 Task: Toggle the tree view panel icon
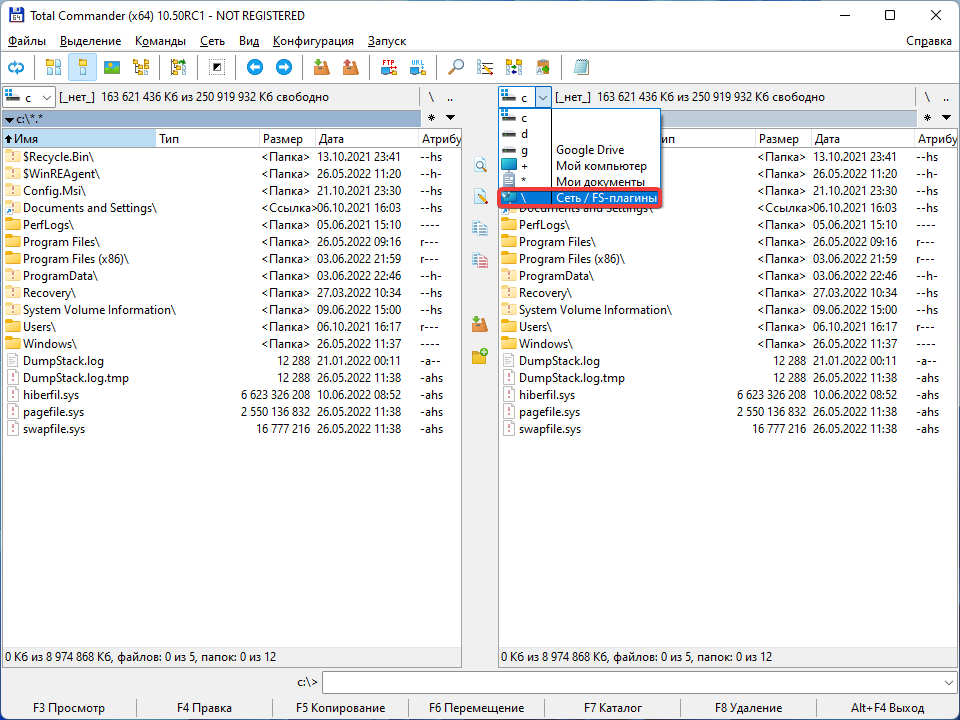pos(141,67)
